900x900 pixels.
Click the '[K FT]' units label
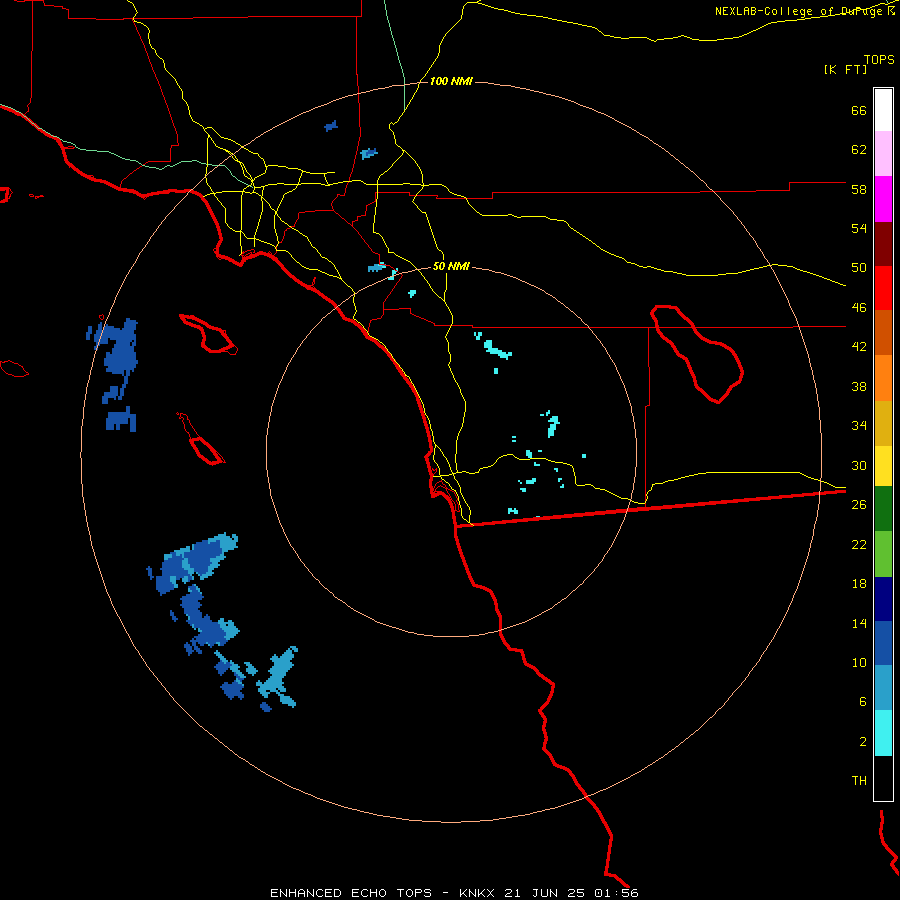pos(845,69)
